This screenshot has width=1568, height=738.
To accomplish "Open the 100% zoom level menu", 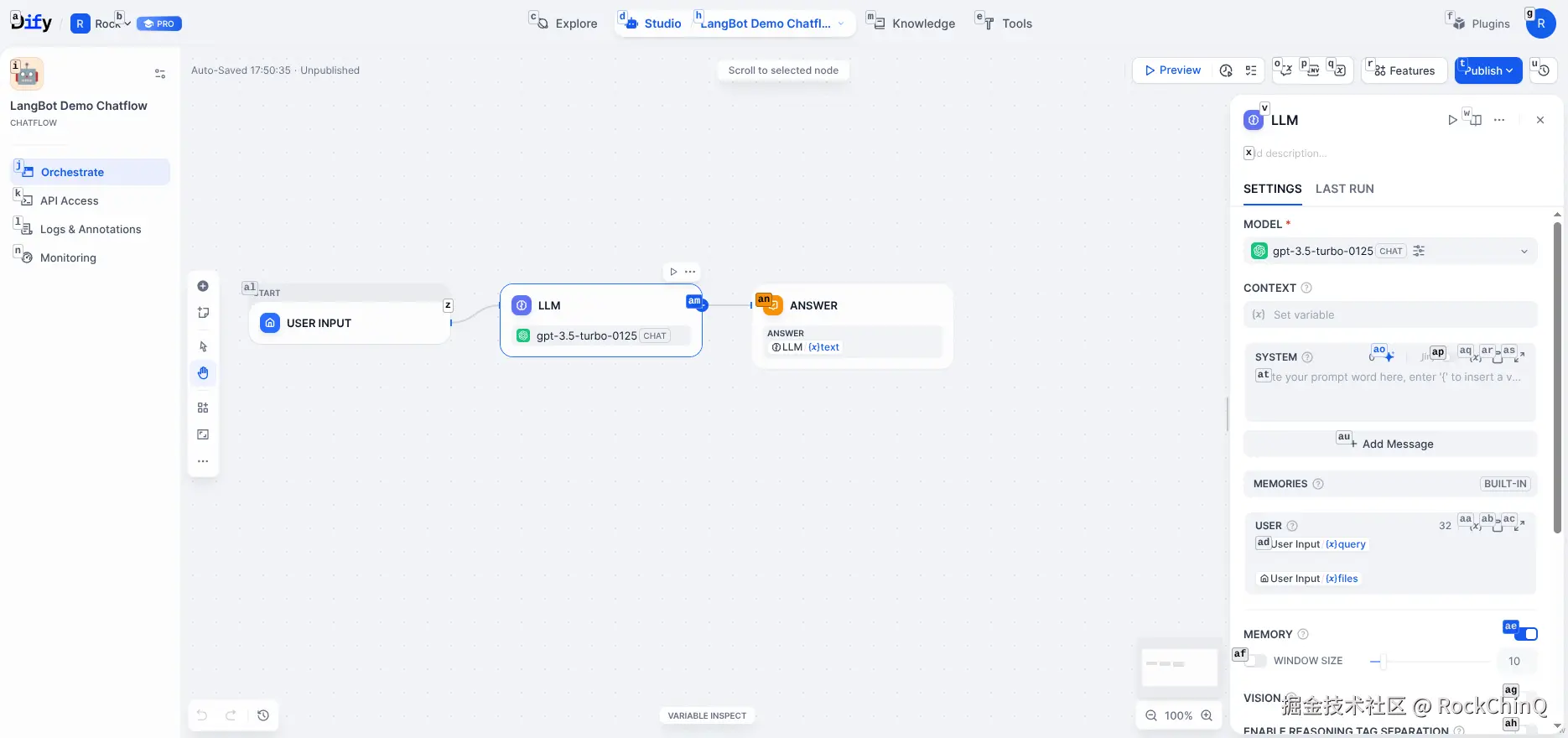I will (x=1178, y=715).
